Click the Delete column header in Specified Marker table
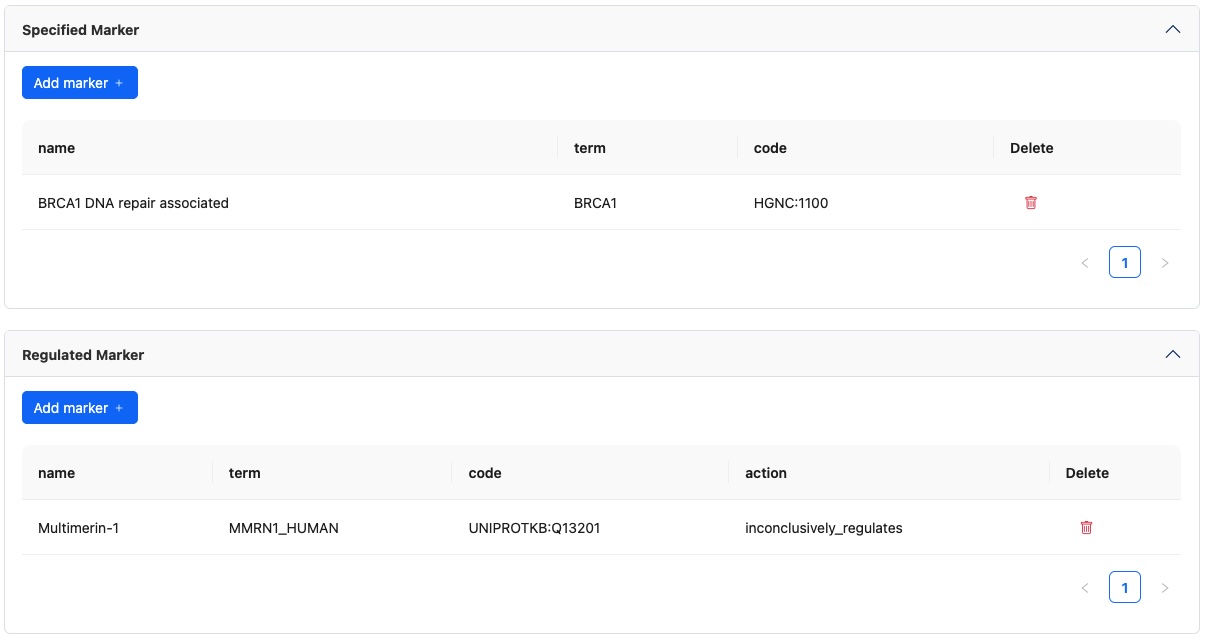This screenshot has width=1212, height=643. pos(1087,148)
